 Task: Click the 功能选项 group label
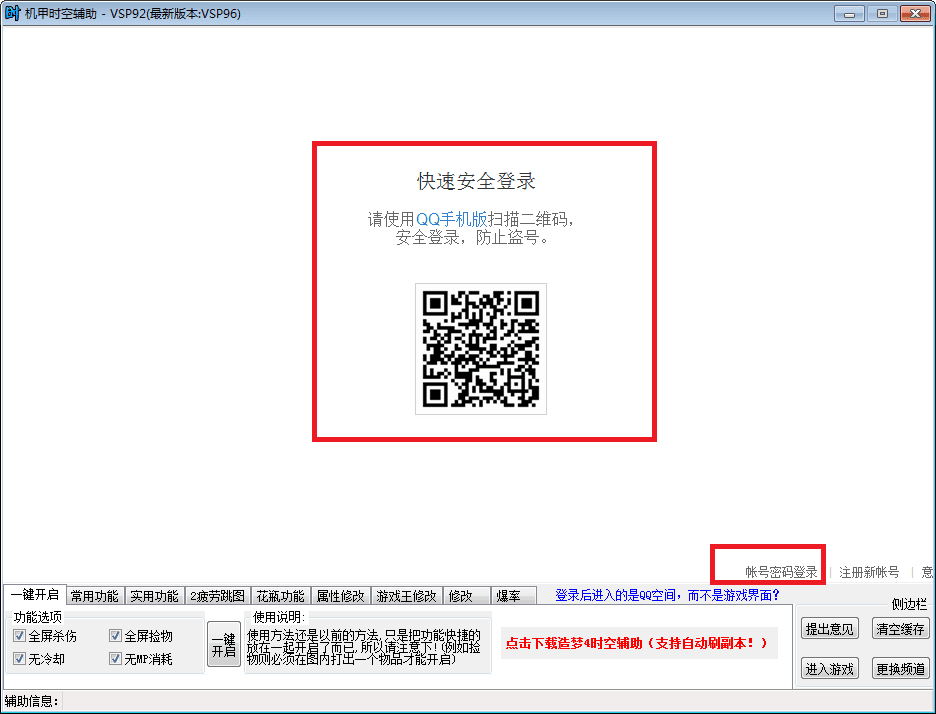pos(38,617)
